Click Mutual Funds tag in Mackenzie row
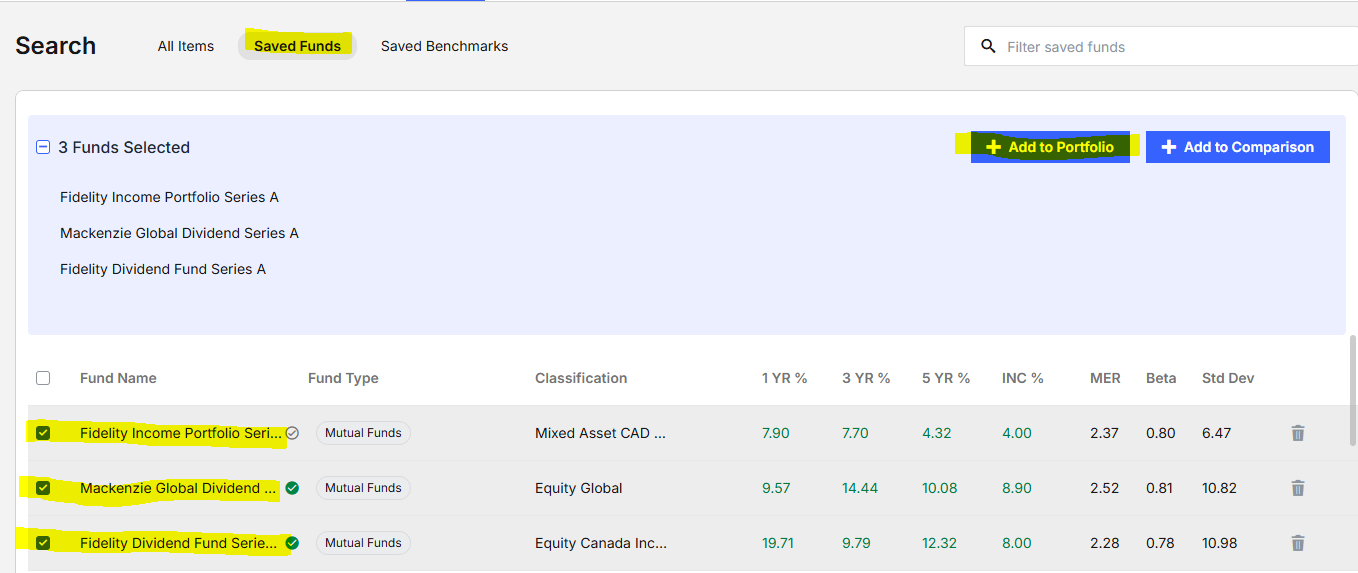 363,488
